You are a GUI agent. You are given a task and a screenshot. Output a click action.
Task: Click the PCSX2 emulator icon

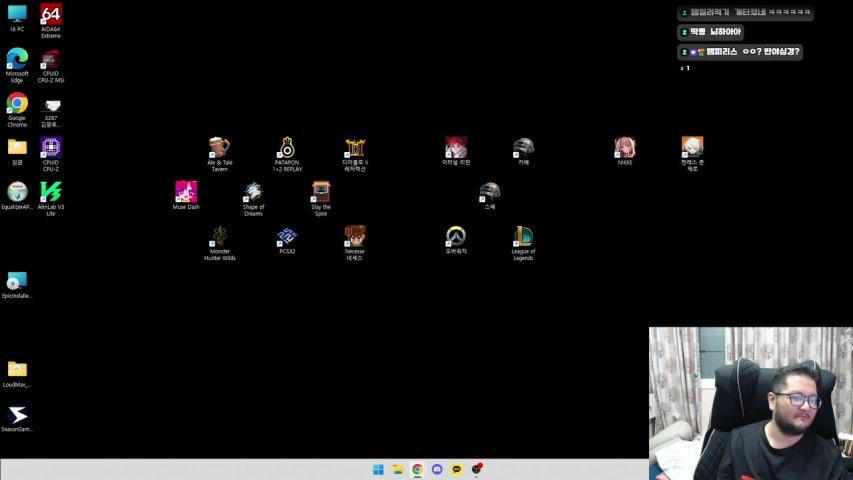click(x=287, y=237)
